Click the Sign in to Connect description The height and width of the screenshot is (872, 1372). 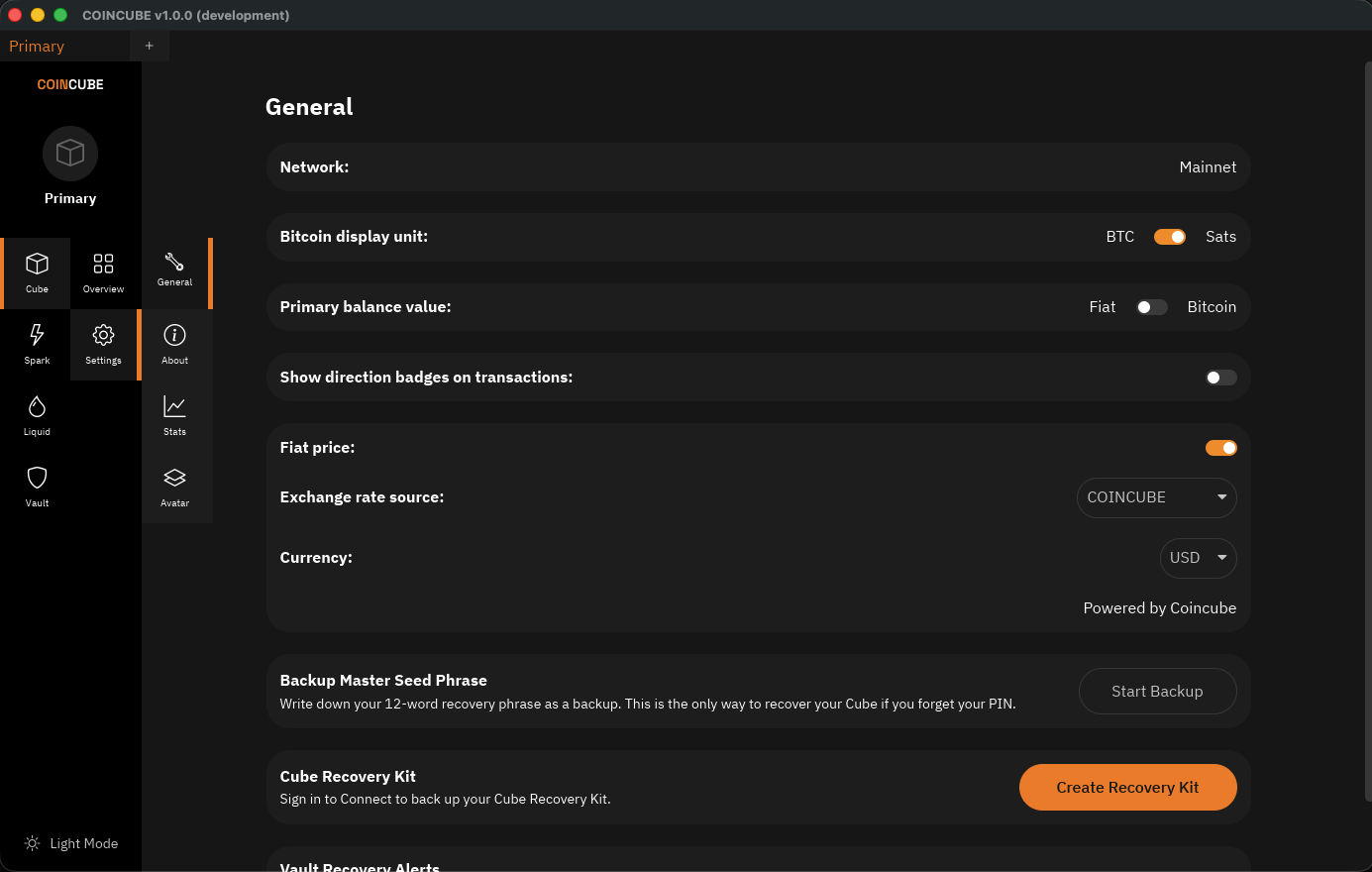tap(445, 800)
